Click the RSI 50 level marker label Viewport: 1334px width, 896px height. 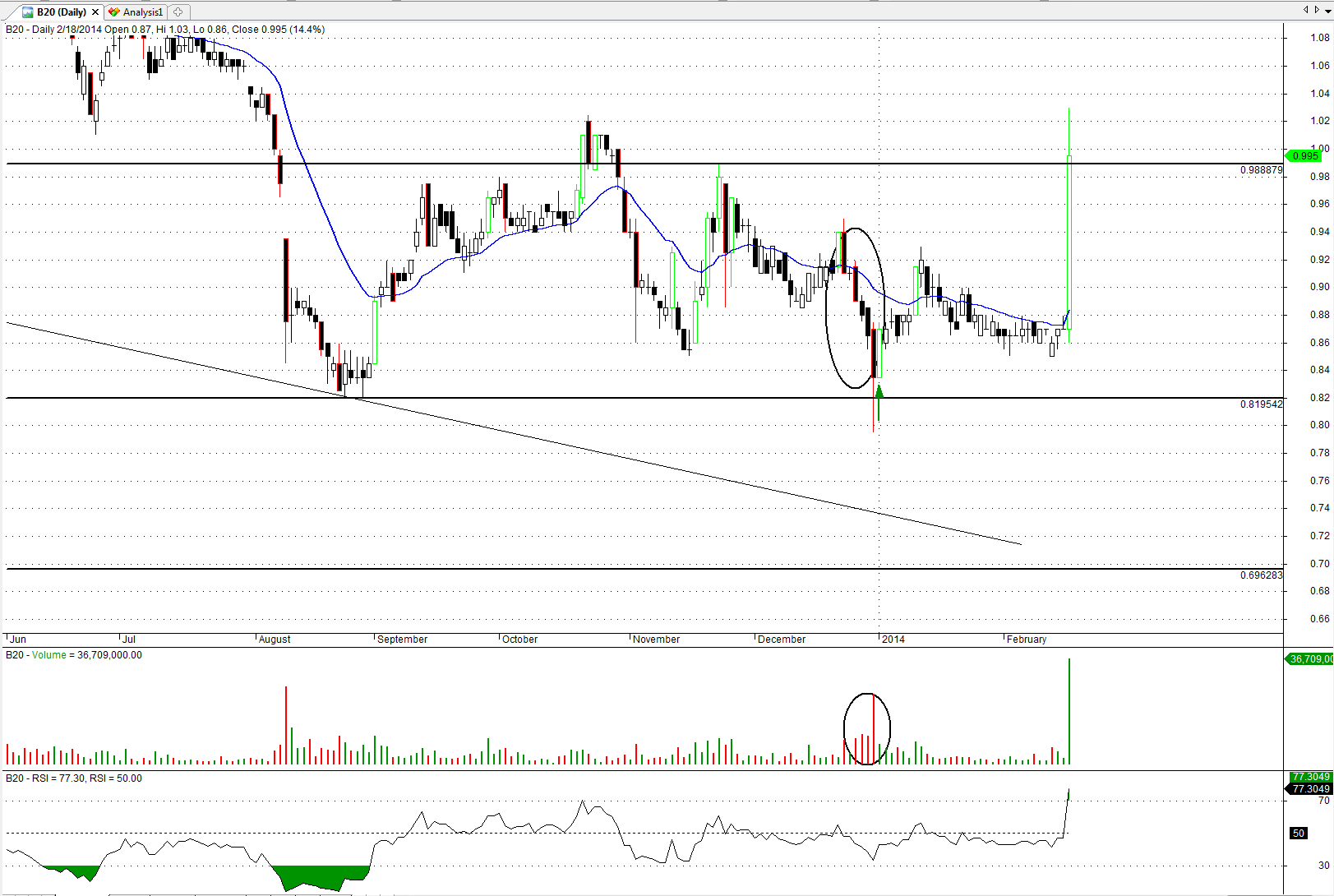pos(1299,834)
